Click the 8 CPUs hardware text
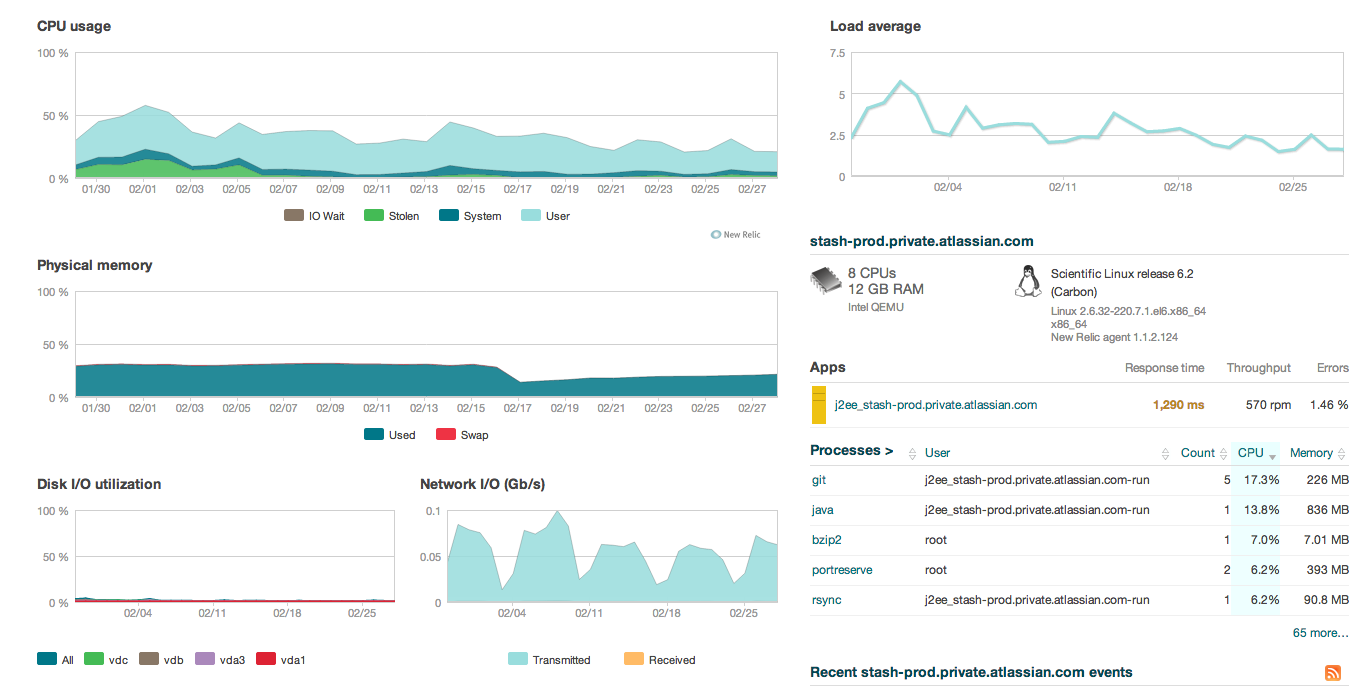 click(872, 273)
